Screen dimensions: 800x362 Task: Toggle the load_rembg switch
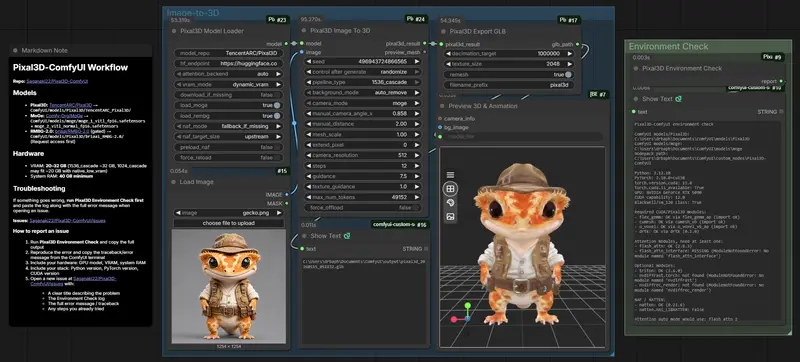pyautogui.click(x=277, y=116)
